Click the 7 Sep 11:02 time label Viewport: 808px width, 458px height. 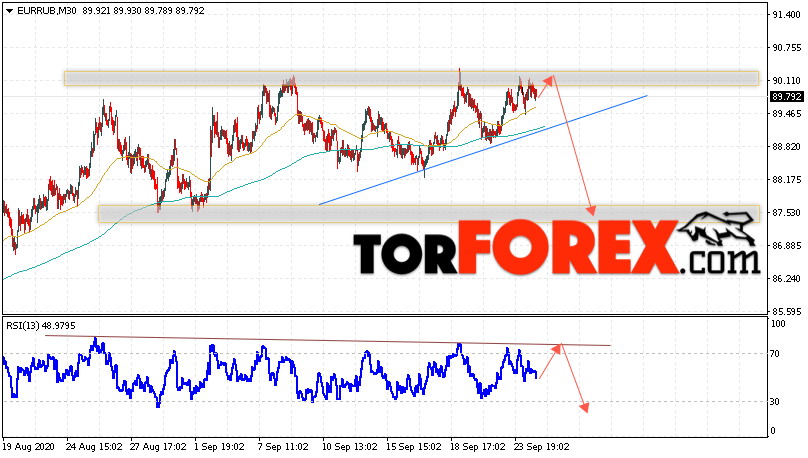click(x=283, y=447)
